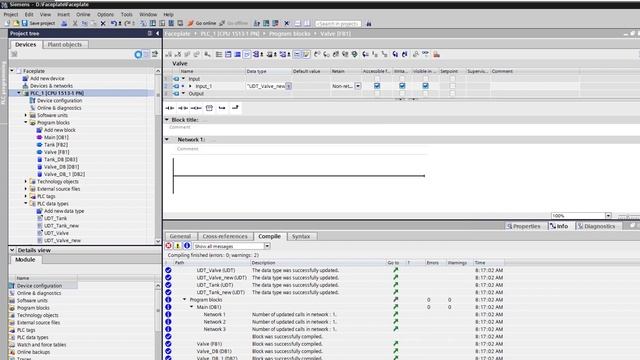Switch to the Syntax tab
Screen dimensions: 640x360
click(301, 236)
